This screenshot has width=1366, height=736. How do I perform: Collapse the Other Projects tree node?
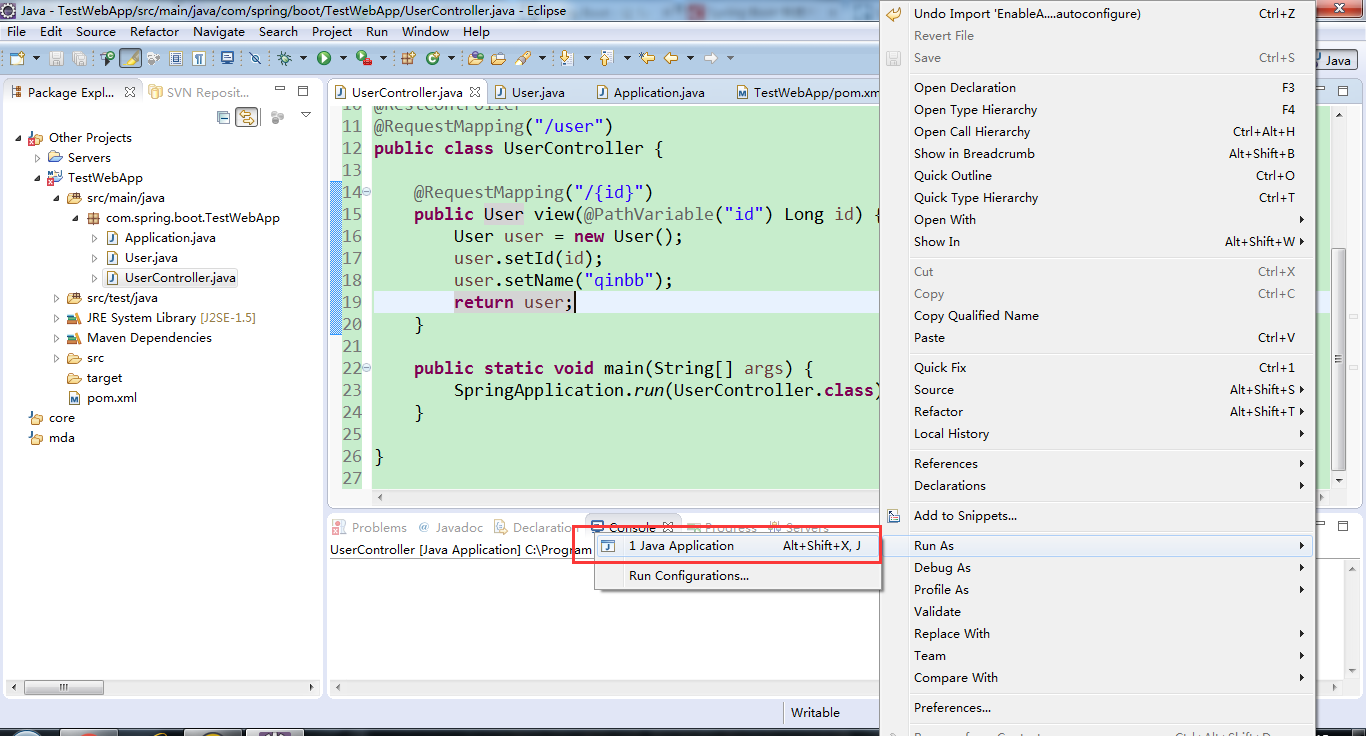pos(19,138)
